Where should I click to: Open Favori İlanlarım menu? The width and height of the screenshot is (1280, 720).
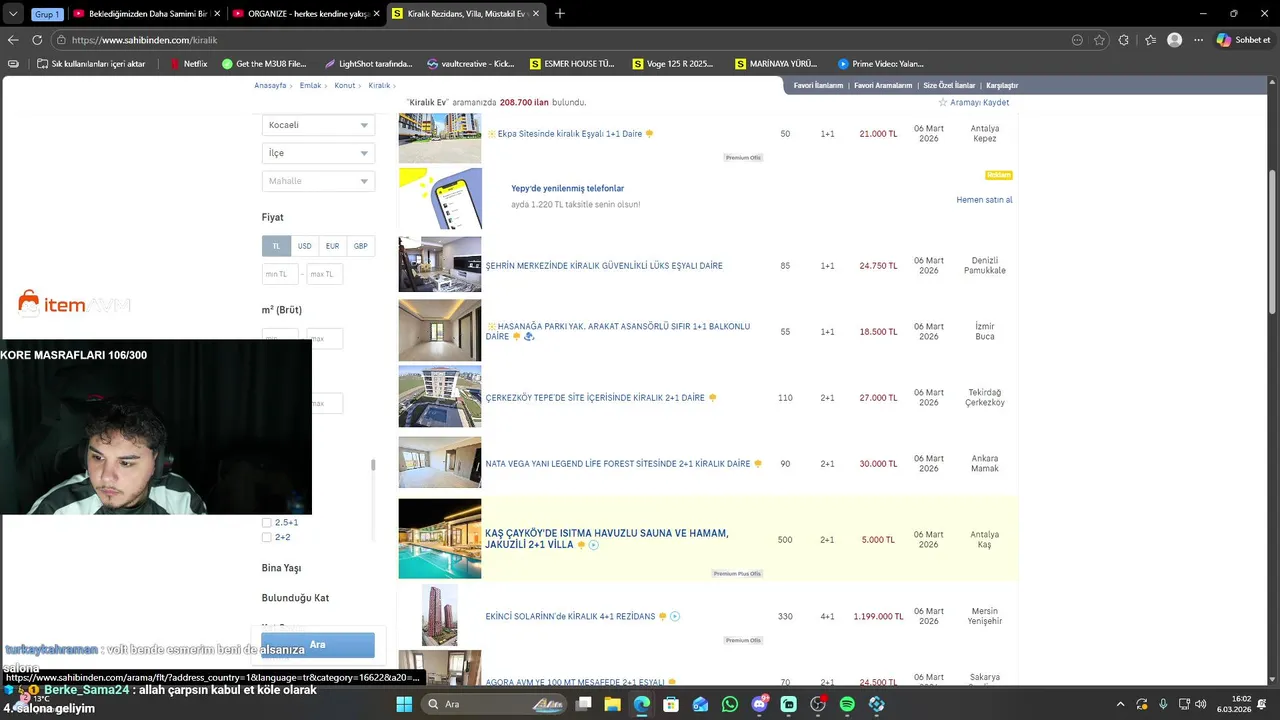click(818, 86)
